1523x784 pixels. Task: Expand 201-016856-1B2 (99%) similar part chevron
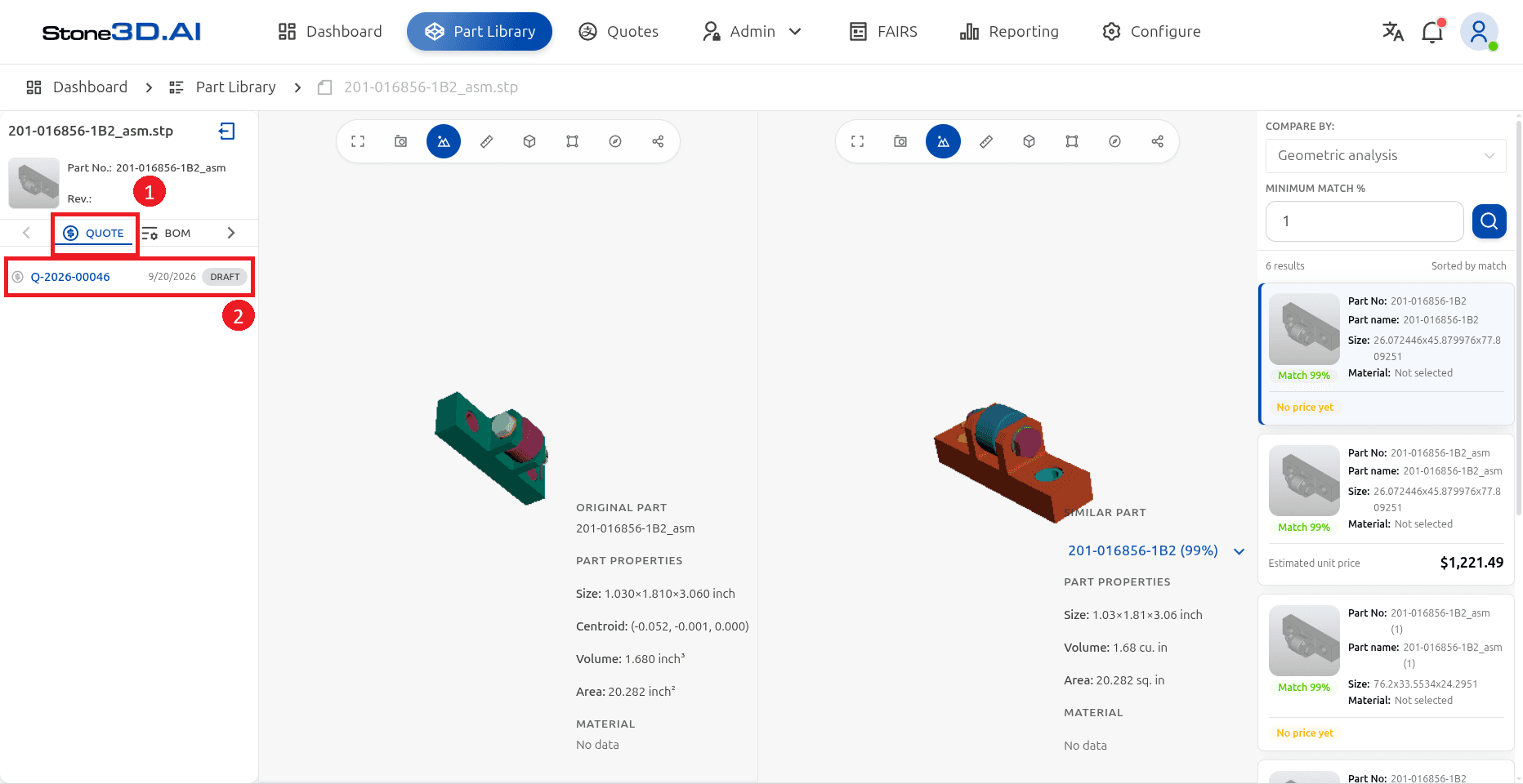click(1239, 551)
